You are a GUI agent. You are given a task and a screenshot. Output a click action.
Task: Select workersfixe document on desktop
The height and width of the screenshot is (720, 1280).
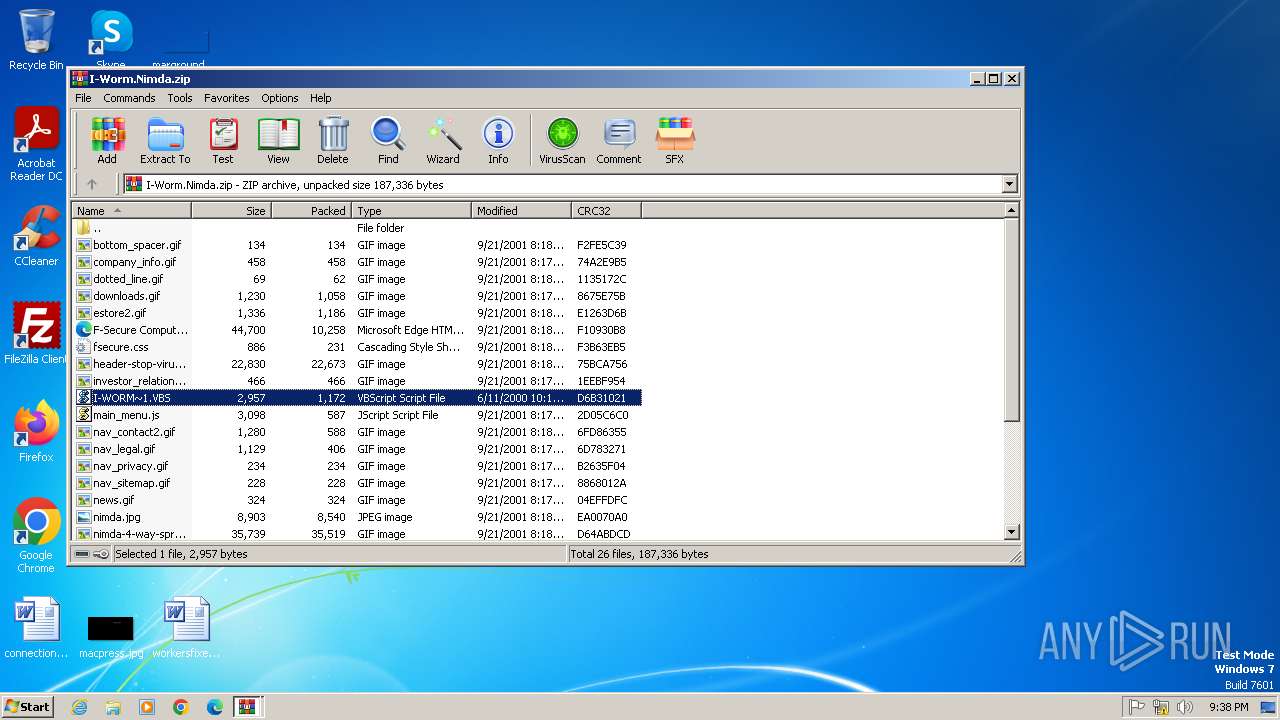point(186,628)
